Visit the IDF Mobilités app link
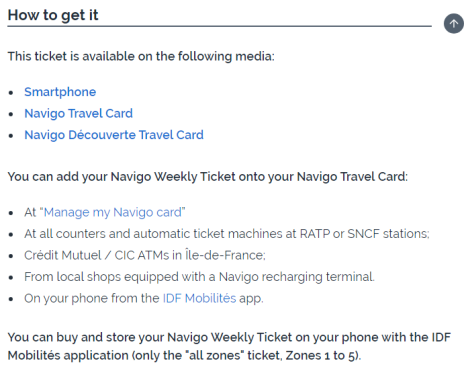Viewport: 466px width, 369px height. 199,298
